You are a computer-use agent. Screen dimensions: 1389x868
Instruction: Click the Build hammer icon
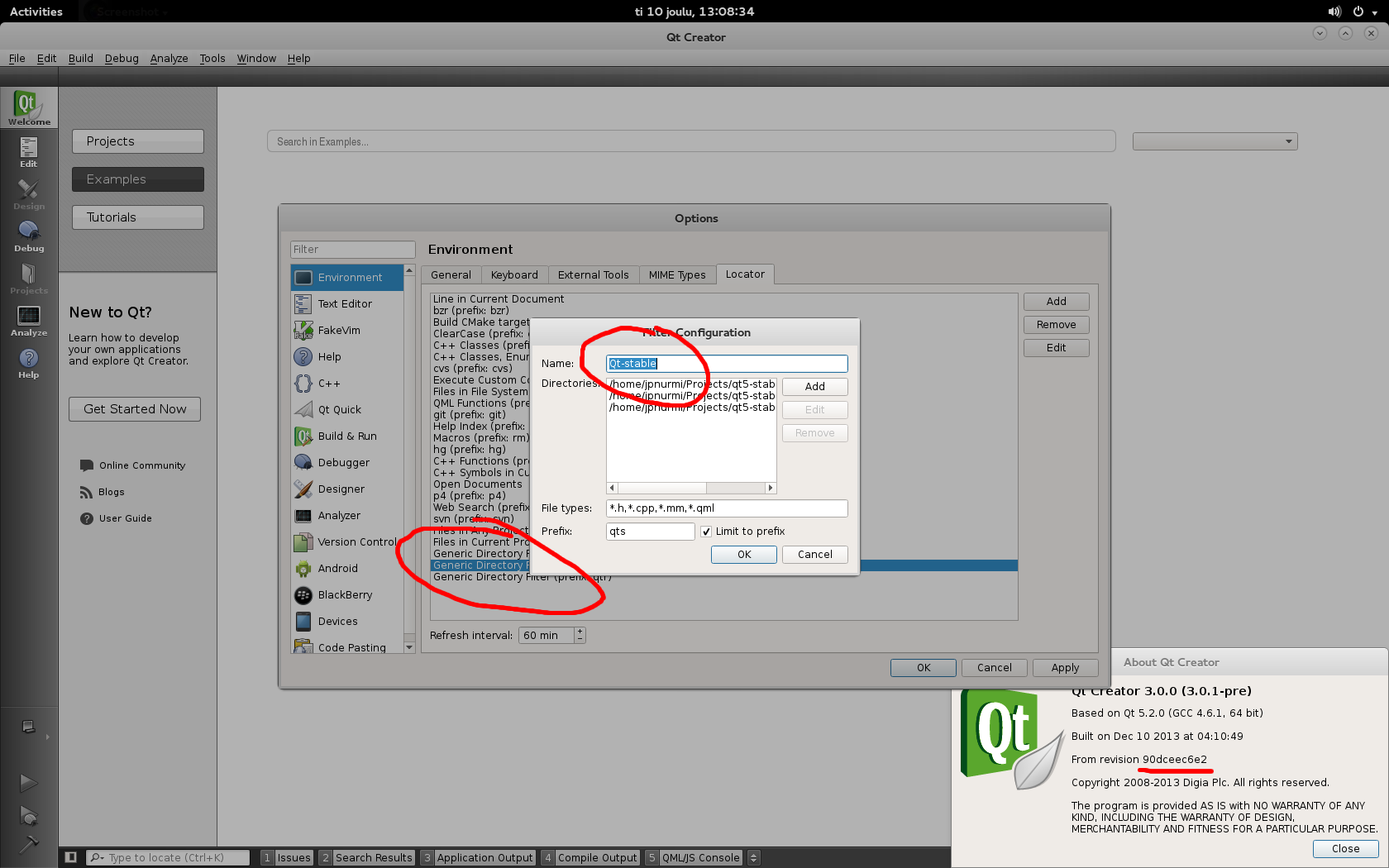29,844
